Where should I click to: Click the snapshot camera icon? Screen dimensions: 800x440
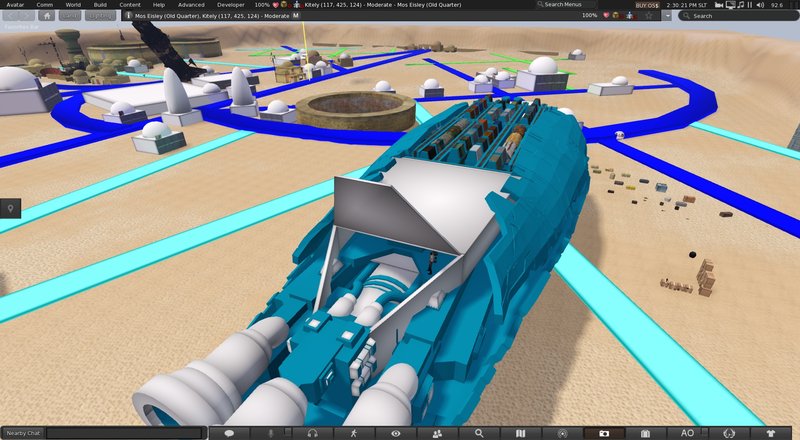pyautogui.click(x=604, y=433)
